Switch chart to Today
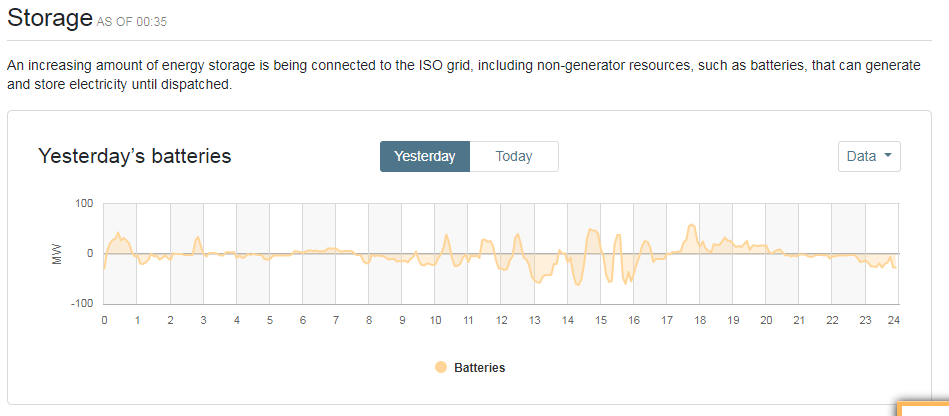The height and width of the screenshot is (416, 949). pyautogui.click(x=514, y=156)
